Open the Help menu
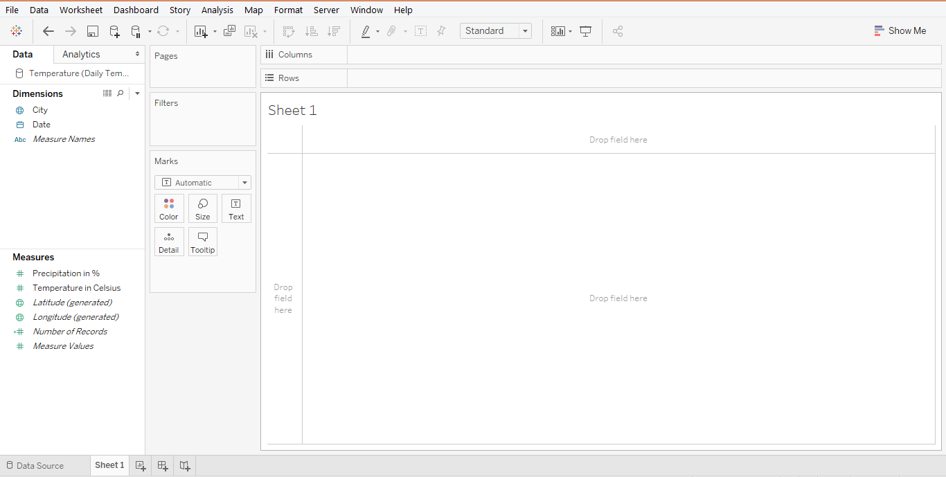The height and width of the screenshot is (477, 946). point(403,10)
